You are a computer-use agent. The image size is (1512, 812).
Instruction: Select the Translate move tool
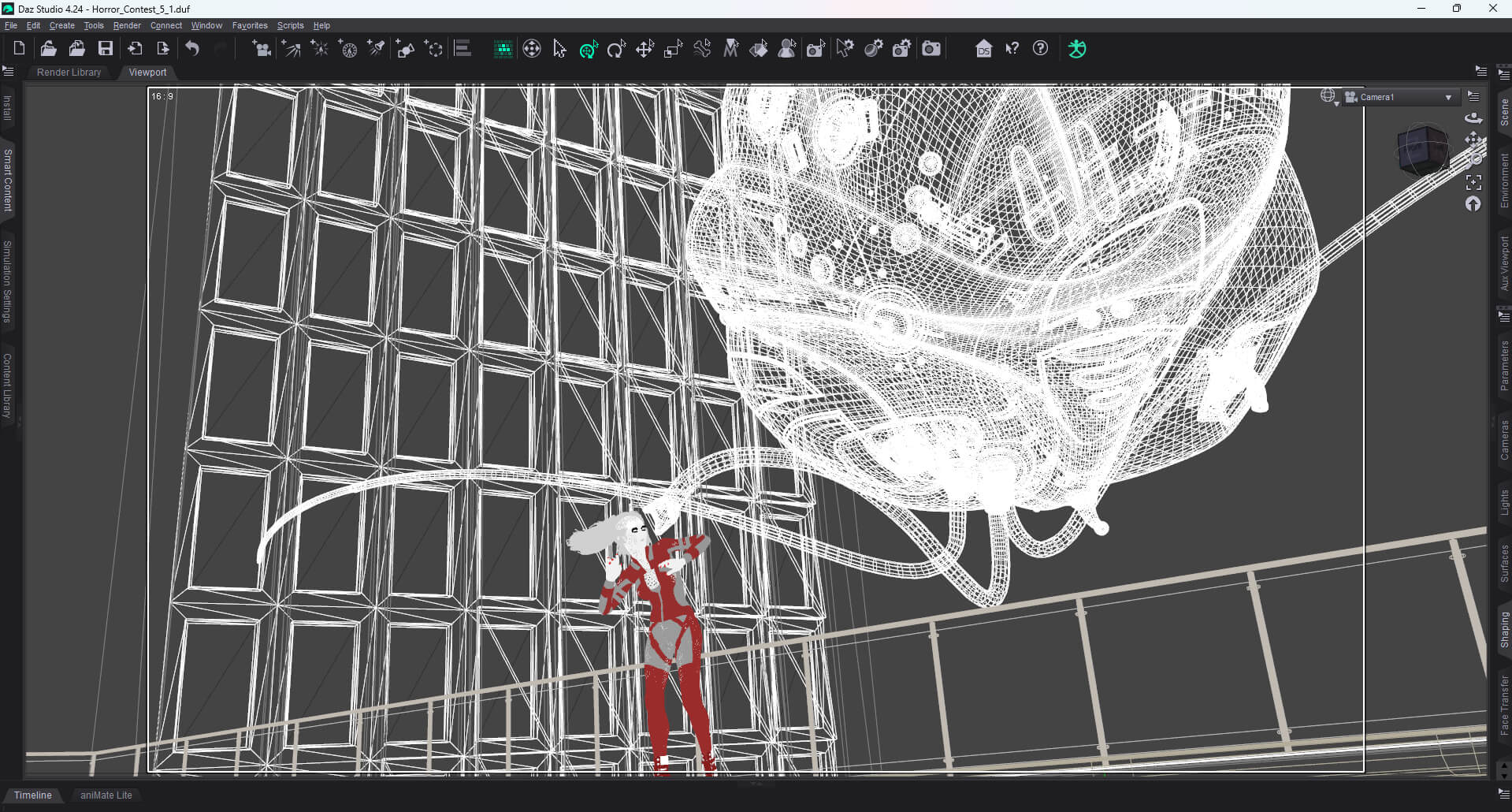(x=645, y=49)
